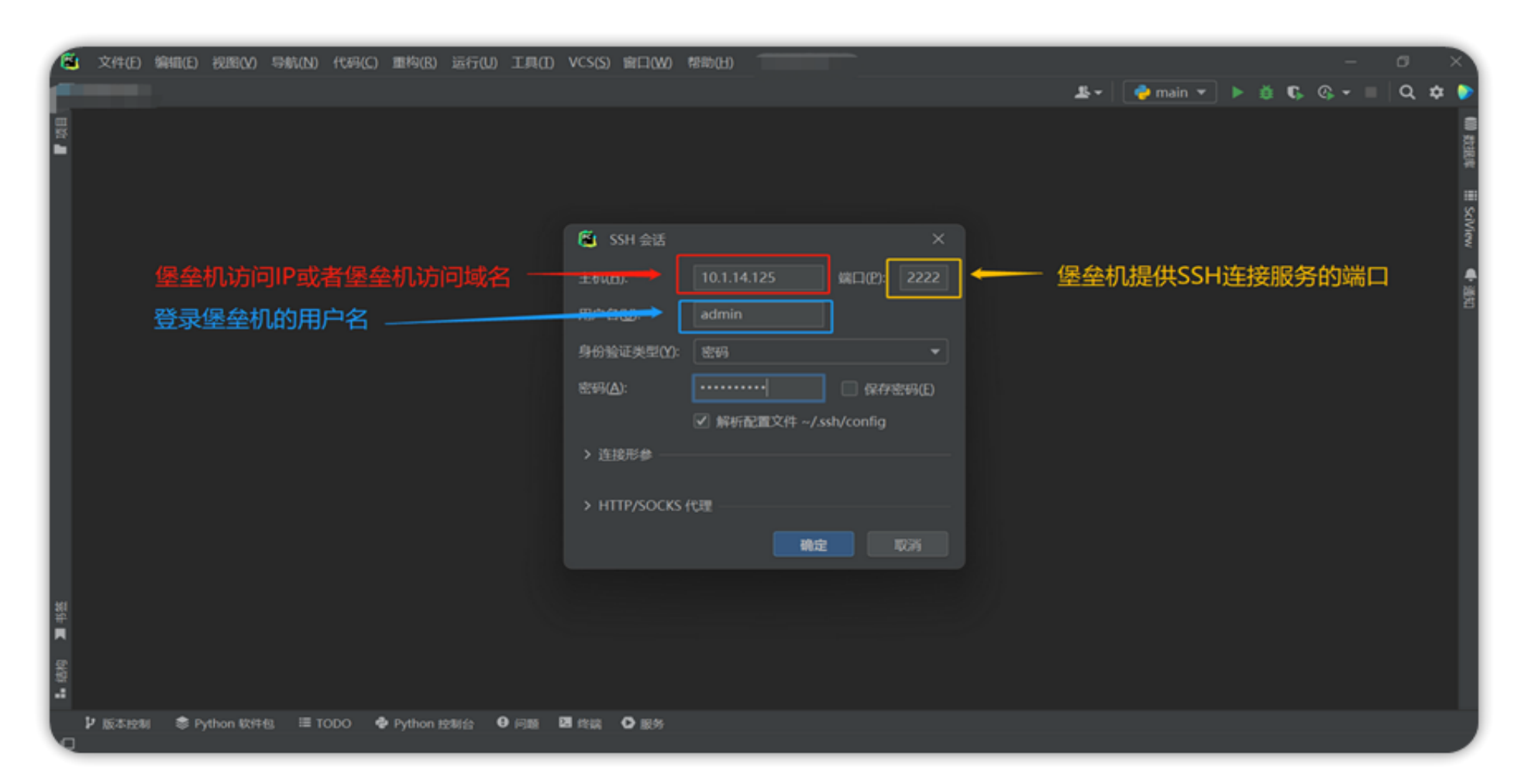The image size is (1528, 784).
Task: Open the Terminal tool window
Action: coord(580,723)
